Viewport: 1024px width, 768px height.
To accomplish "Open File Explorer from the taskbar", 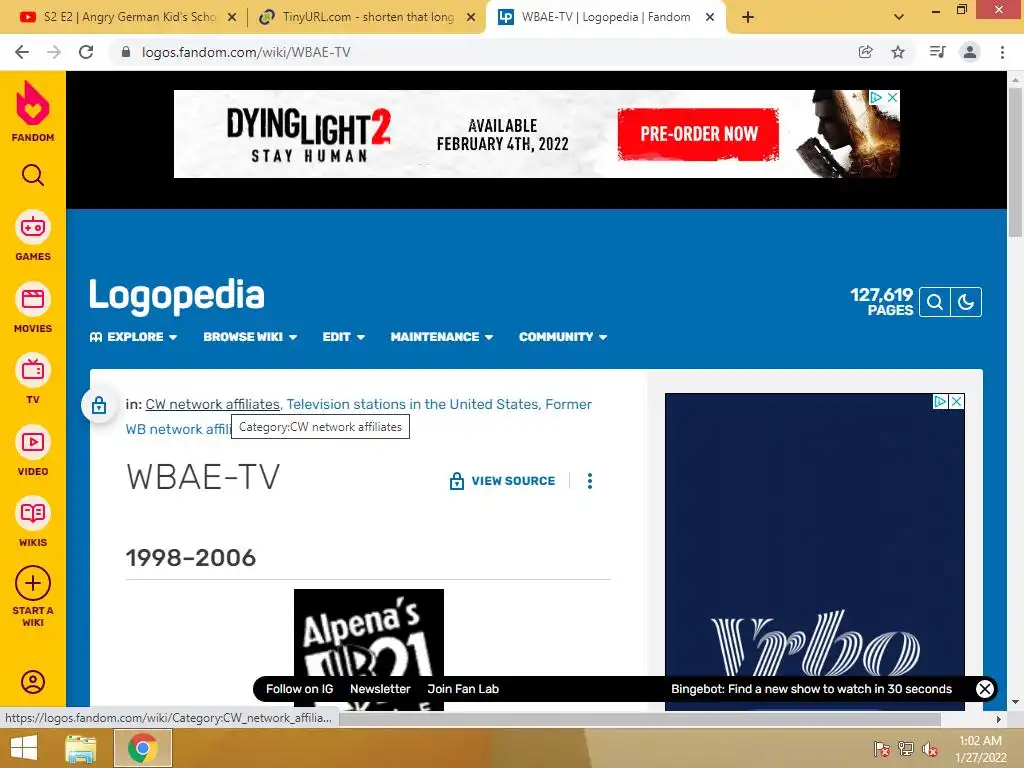I will click(81, 748).
